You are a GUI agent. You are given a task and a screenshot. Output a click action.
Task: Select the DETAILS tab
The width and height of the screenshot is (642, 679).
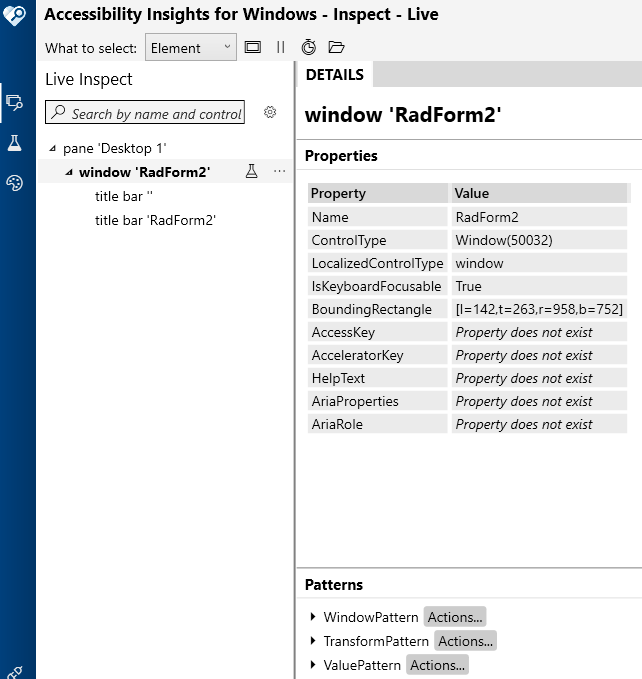[335, 74]
